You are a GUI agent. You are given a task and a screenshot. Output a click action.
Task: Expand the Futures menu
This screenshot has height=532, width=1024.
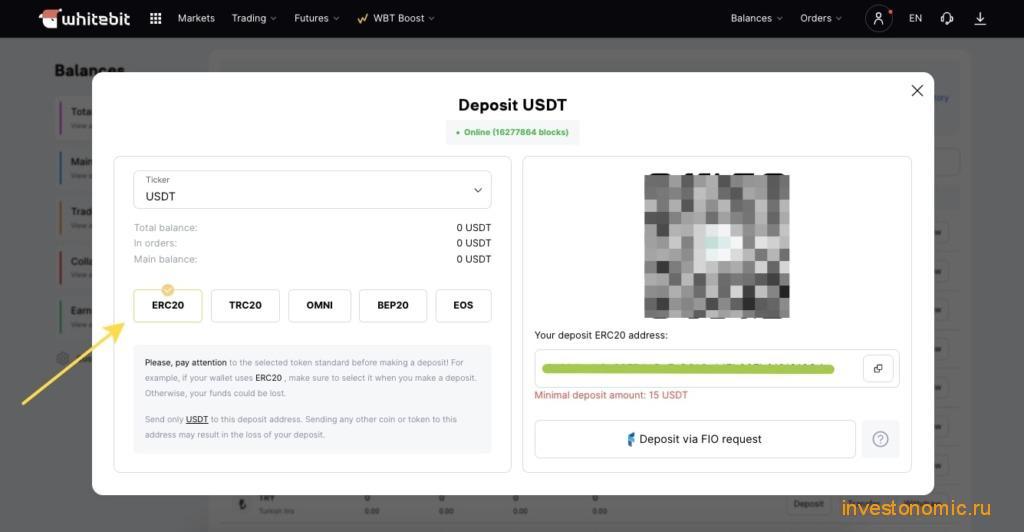(x=317, y=18)
